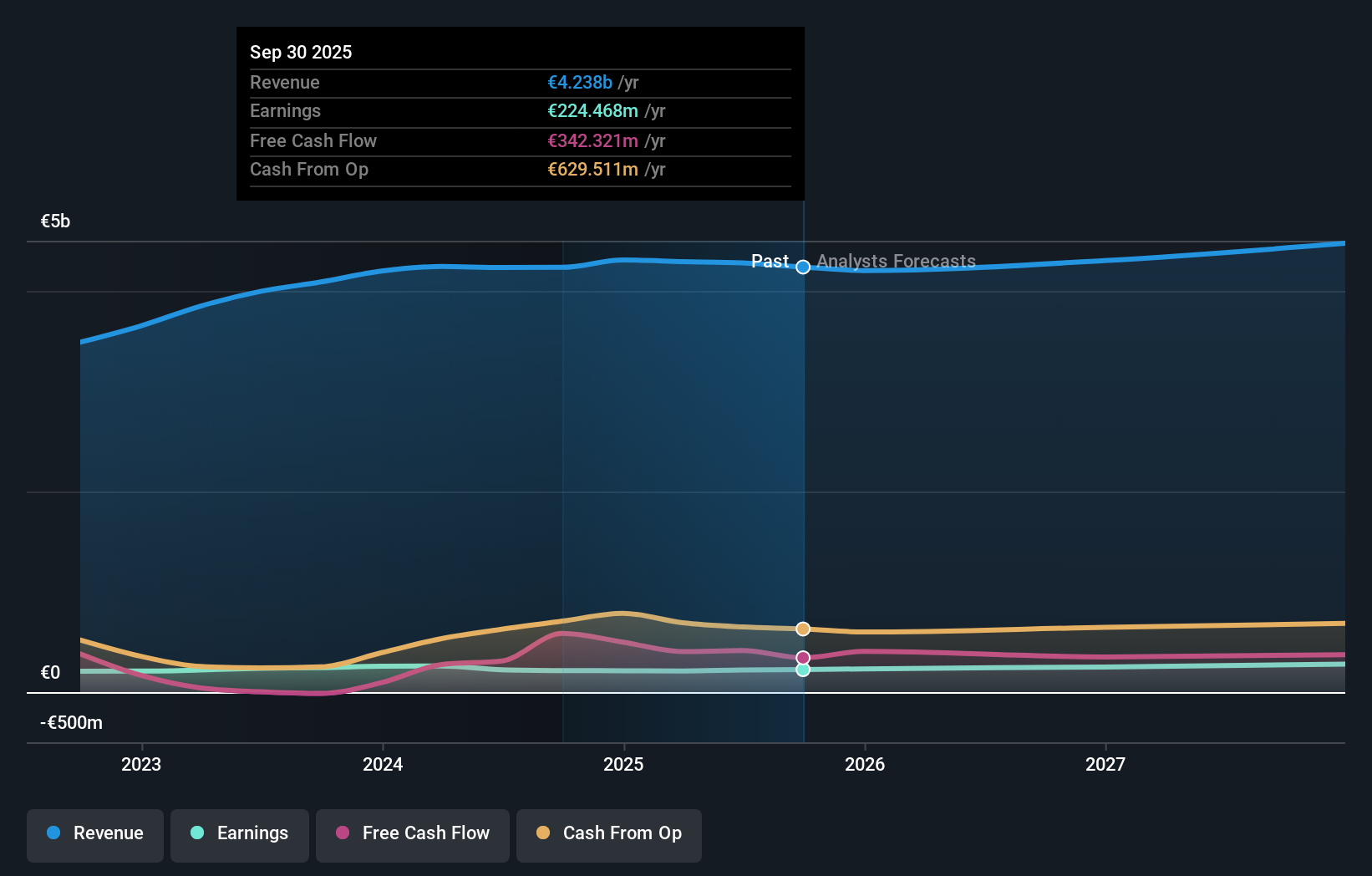The height and width of the screenshot is (876, 1372).
Task: Select the white Revenue marker on the Past divider
Action: pyautogui.click(x=803, y=267)
